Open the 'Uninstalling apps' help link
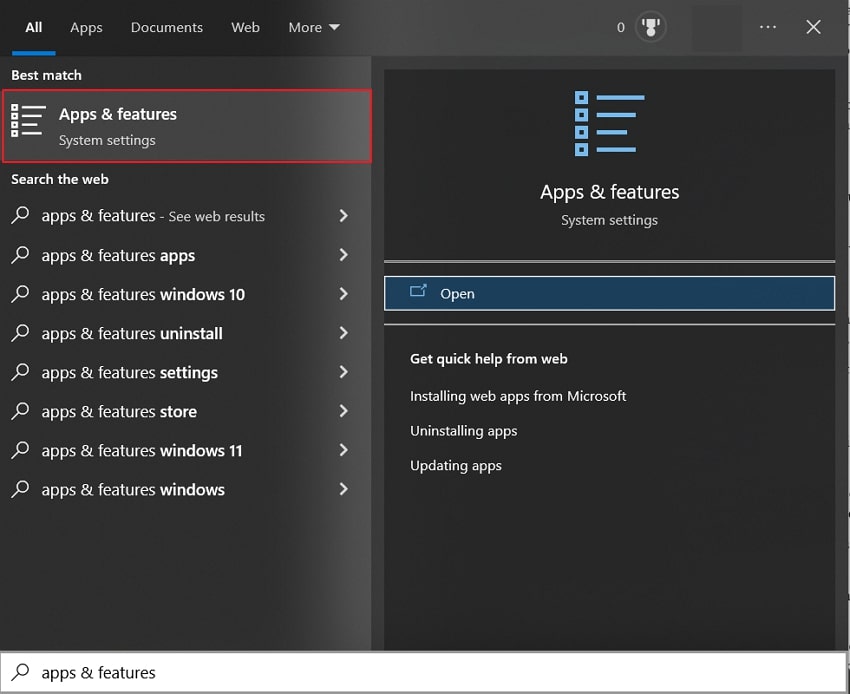 click(x=463, y=431)
